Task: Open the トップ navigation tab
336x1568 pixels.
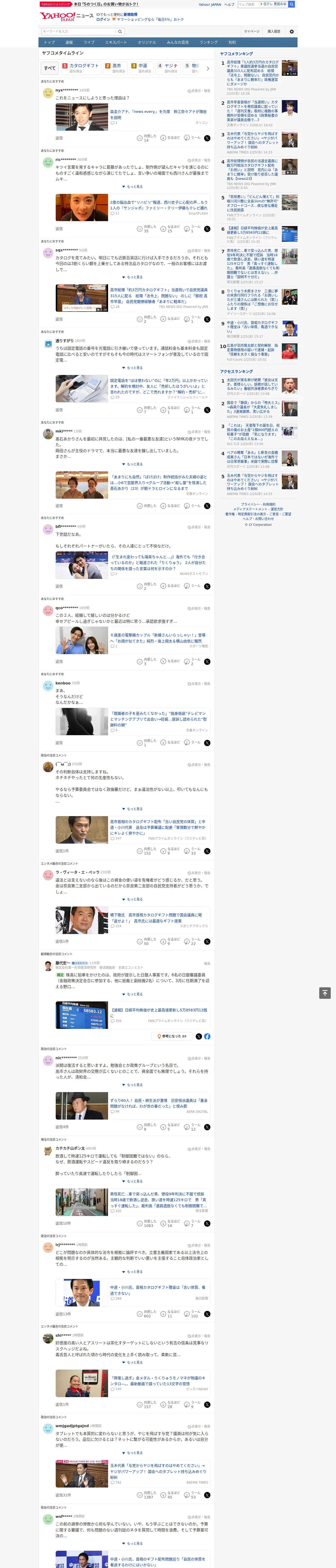Action: [49, 43]
